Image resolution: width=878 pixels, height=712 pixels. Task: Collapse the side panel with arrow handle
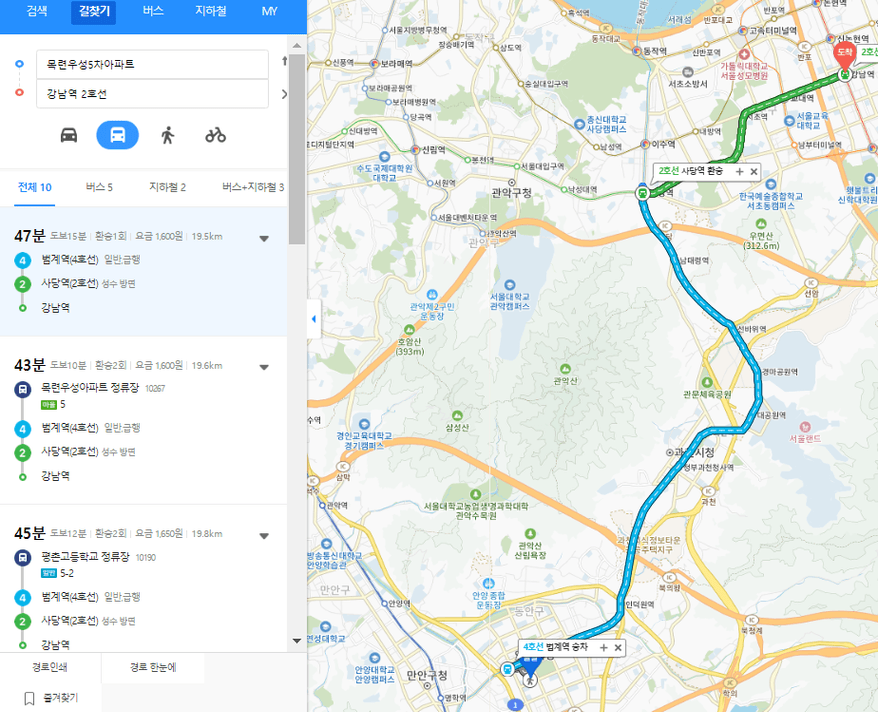point(314,318)
